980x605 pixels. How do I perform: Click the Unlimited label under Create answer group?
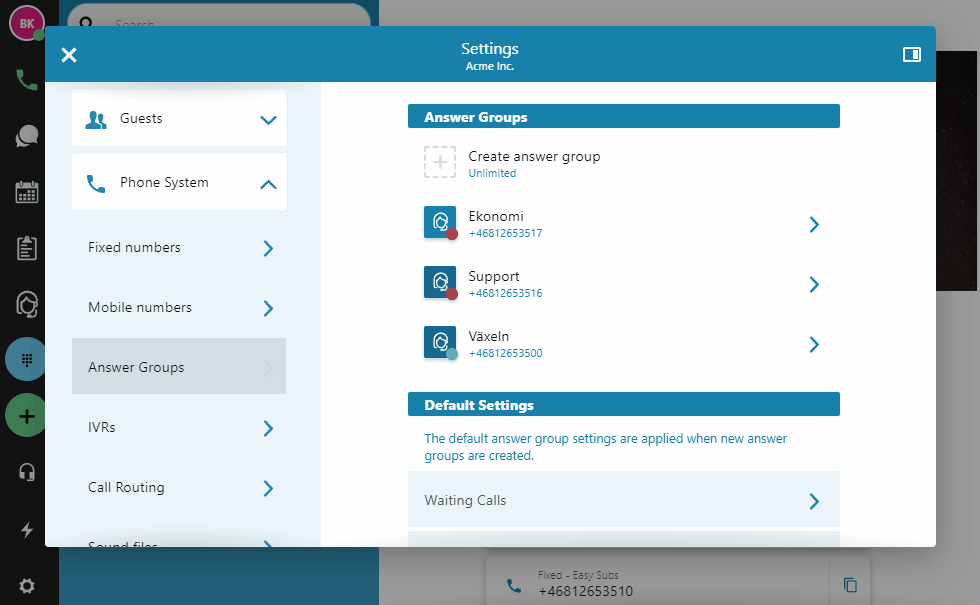click(492, 173)
